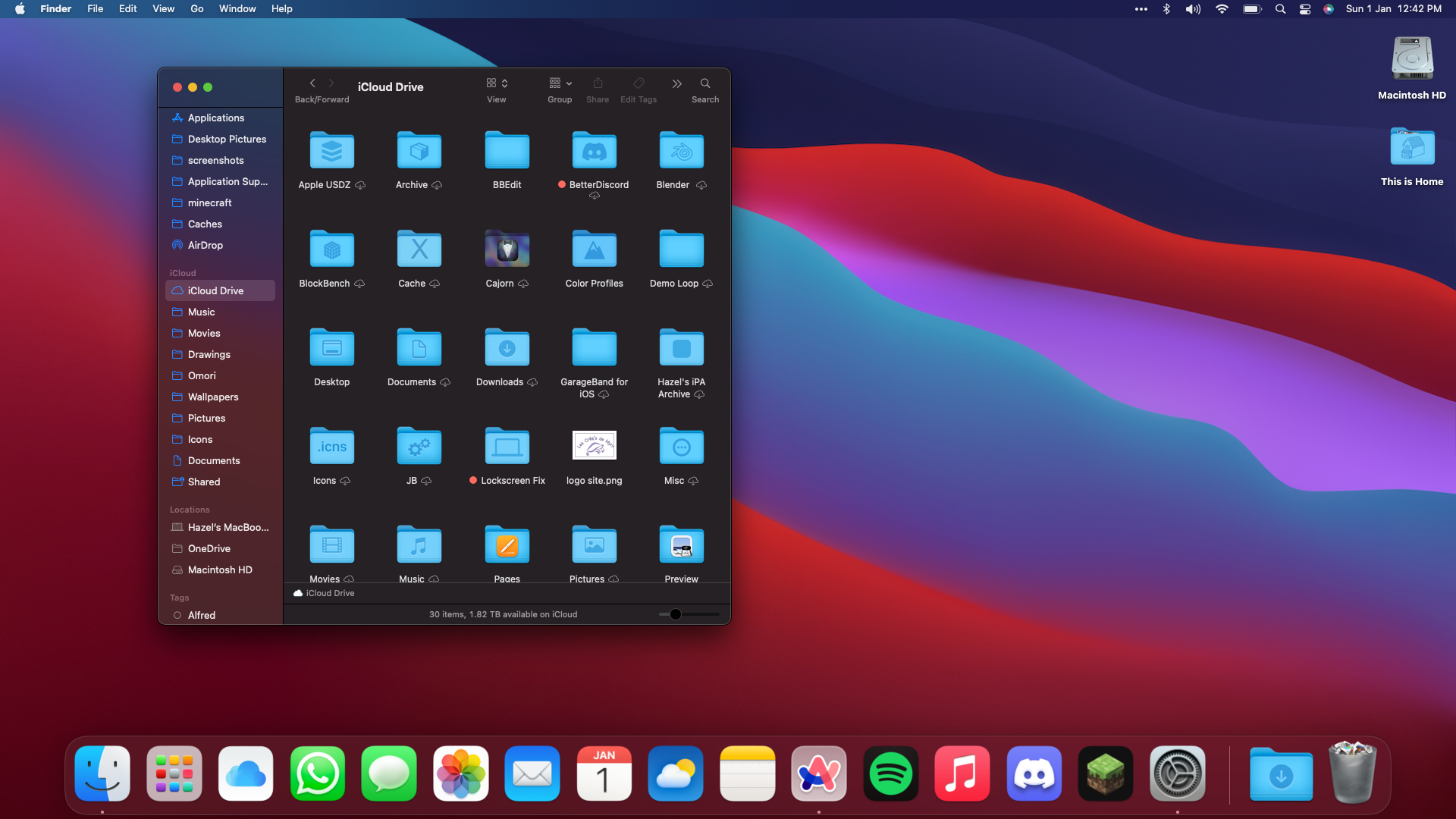Select the Downloads folder in the file grid
The image size is (1456, 819).
pos(507,347)
